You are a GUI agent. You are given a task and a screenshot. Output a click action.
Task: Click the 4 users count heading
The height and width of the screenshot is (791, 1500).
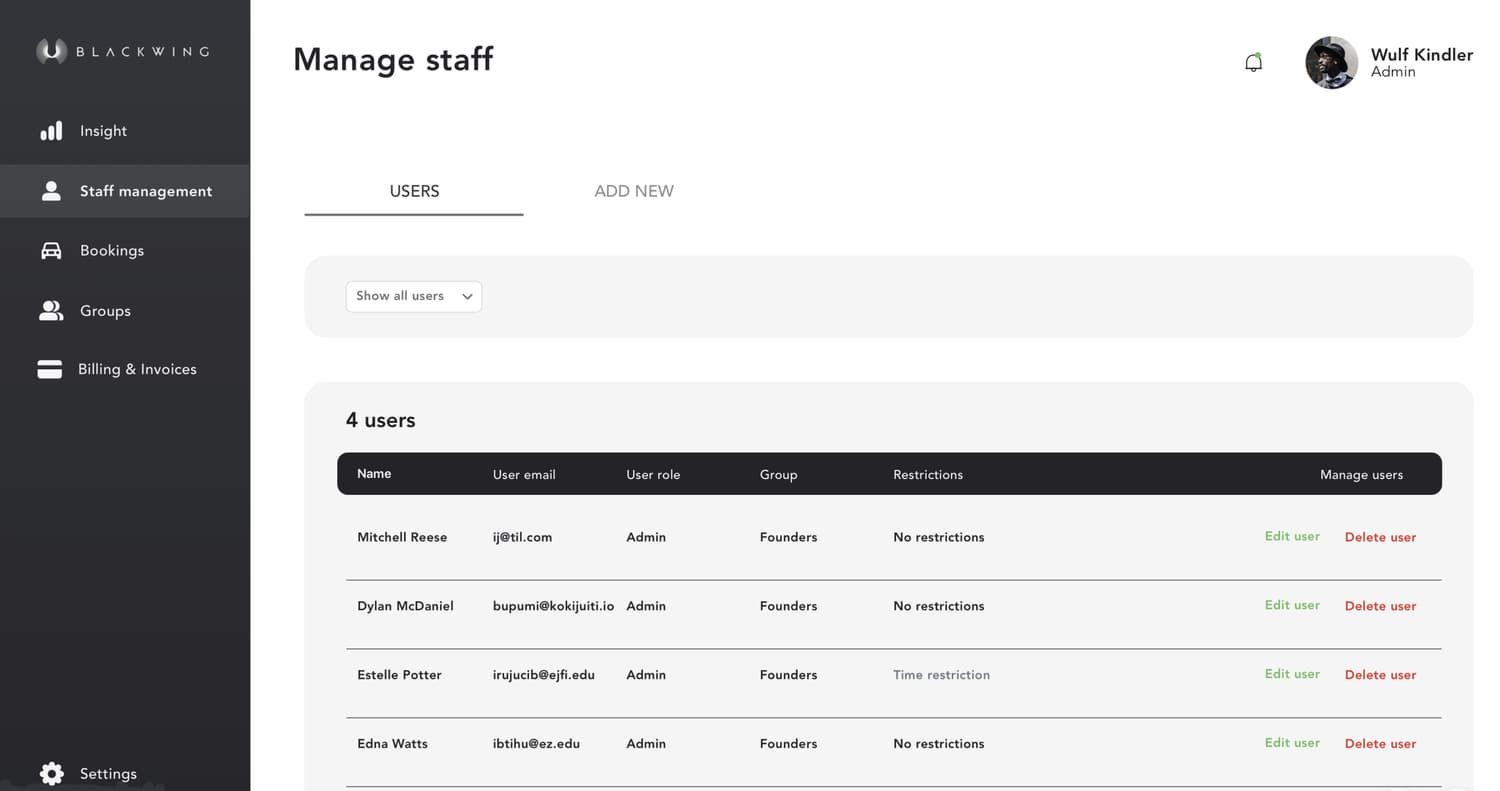(380, 420)
